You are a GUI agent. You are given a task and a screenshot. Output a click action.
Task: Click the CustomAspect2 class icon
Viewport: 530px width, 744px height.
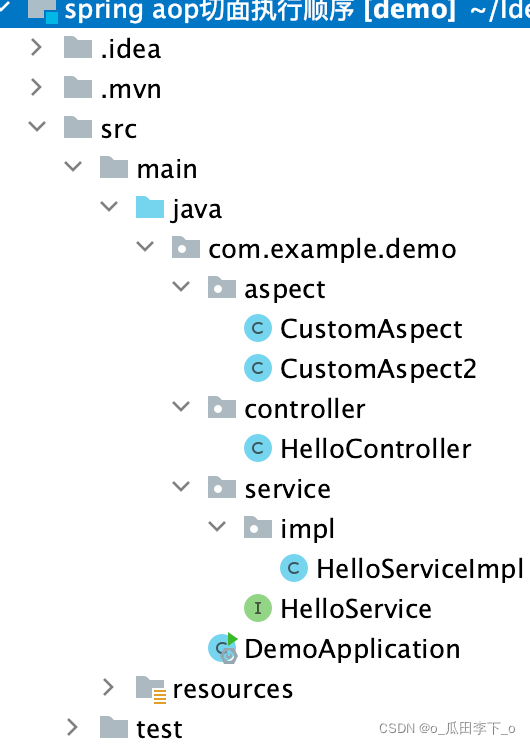(x=258, y=368)
